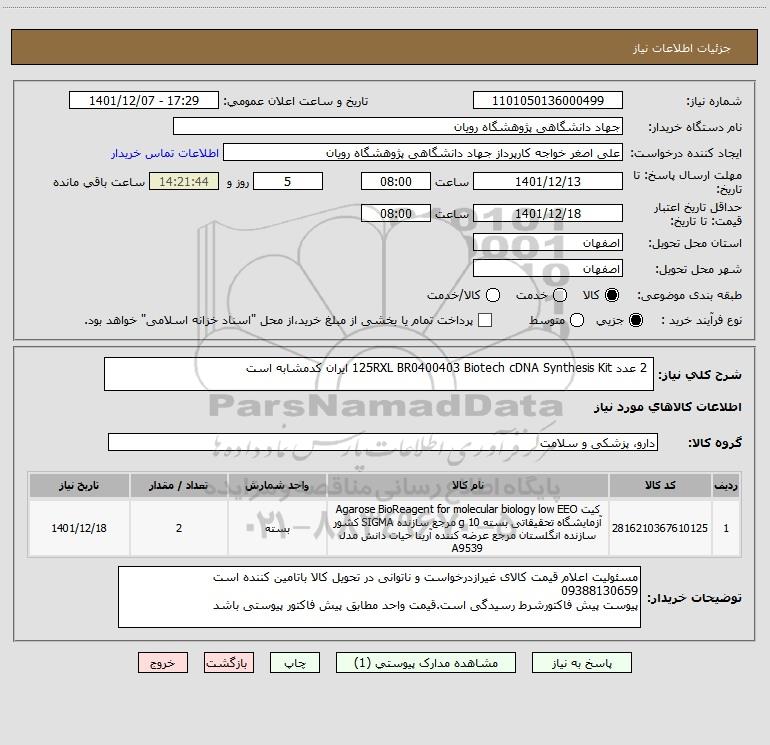Click the Agarose BioReagent product name cell
This screenshot has height=745, width=770.
point(468,528)
